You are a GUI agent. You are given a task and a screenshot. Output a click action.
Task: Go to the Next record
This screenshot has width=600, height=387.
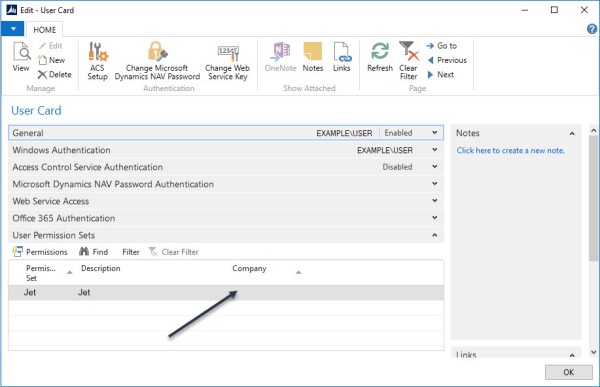click(440, 75)
